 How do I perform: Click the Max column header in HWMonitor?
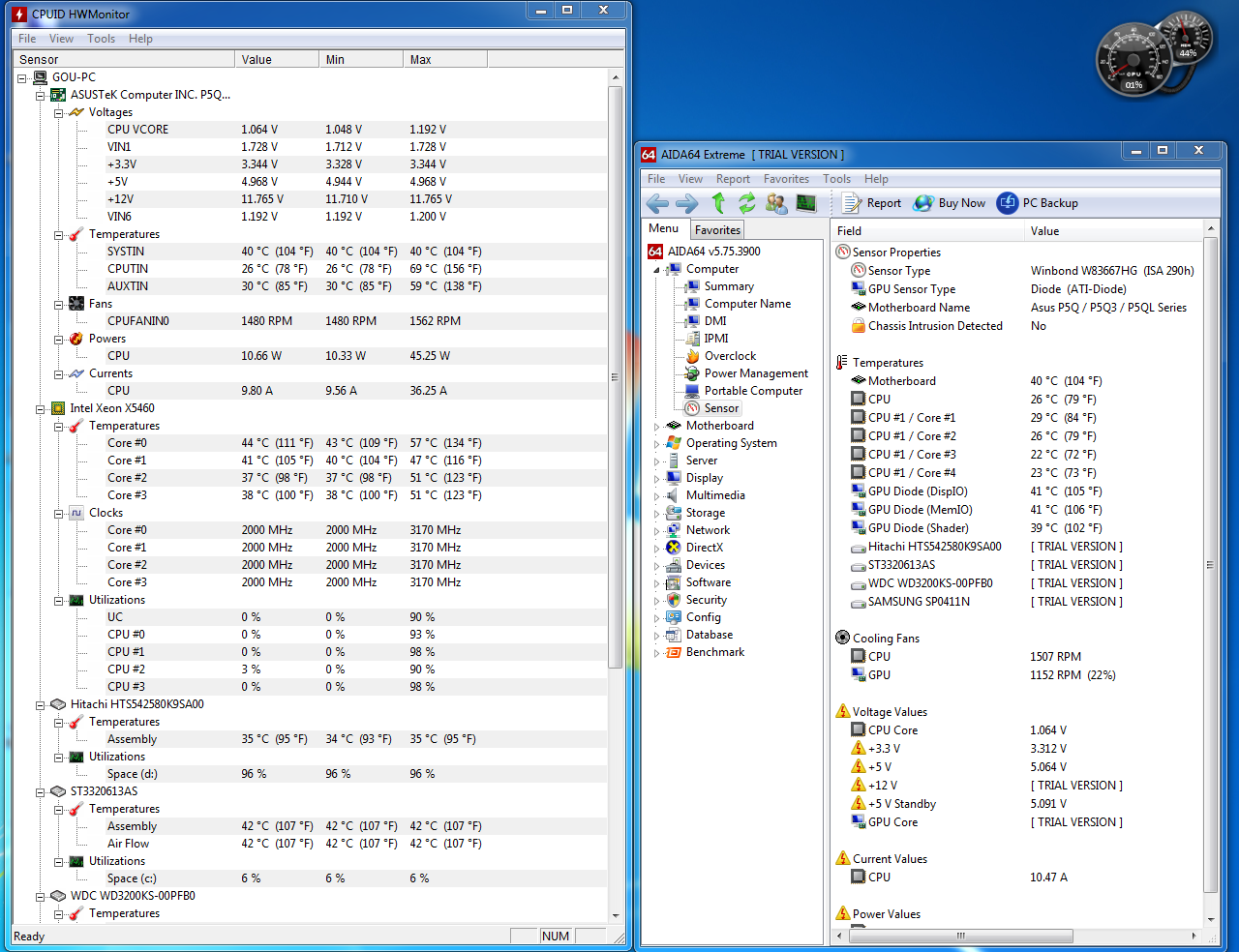(x=445, y=60)
